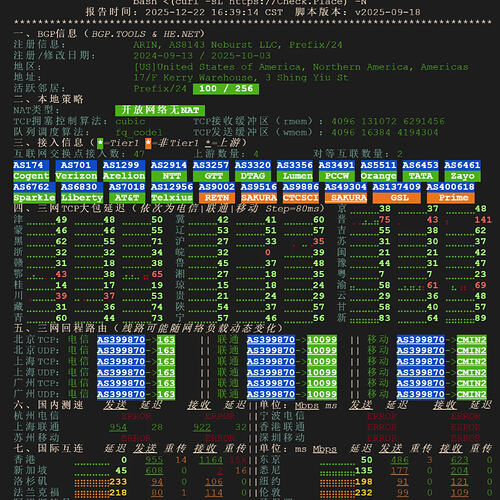This screenshot has width=500, height=500.
Task: Select script version v2025-09-18
Action: click(x=388, y=12)
